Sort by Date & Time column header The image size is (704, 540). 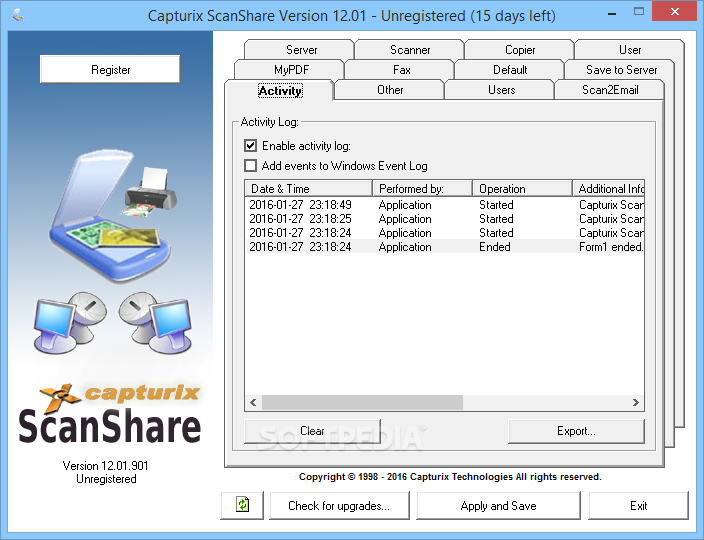308,189
